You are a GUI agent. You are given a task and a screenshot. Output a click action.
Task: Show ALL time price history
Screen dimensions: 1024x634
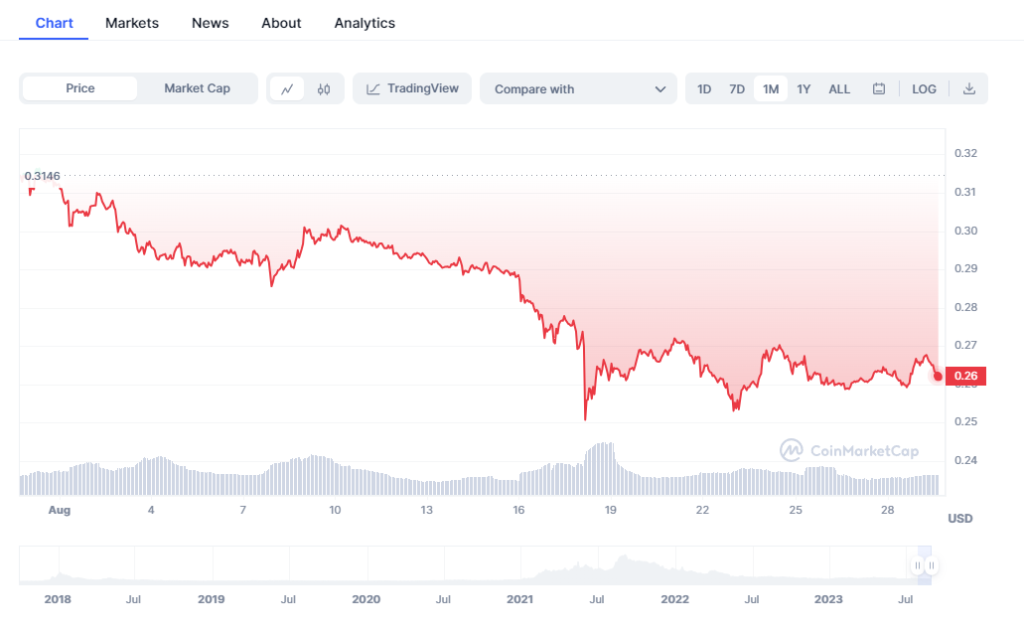coord(839,89)
